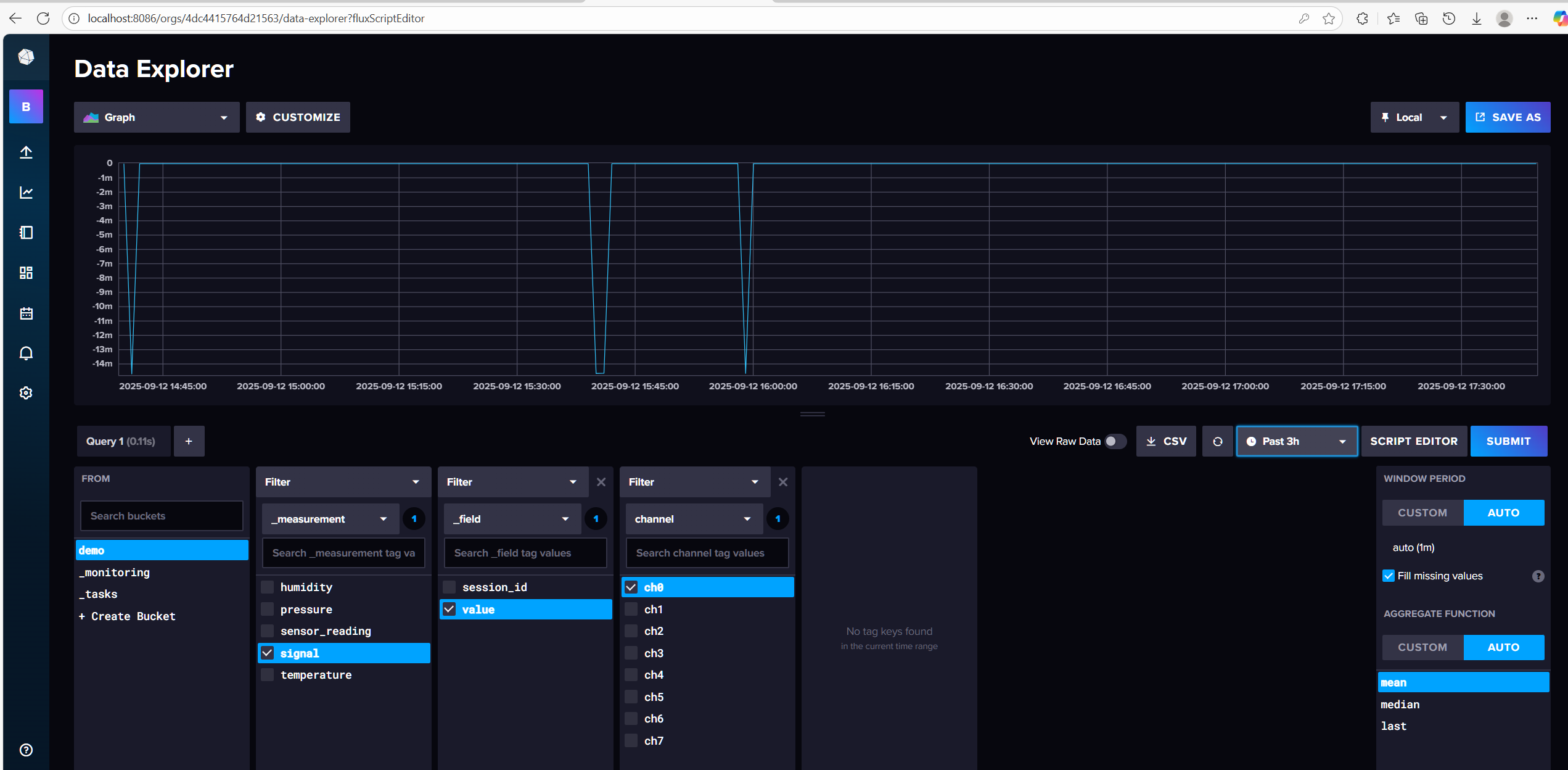Open the Data Explorer graph icon
1568x770 pixels.
click(26, 192)
